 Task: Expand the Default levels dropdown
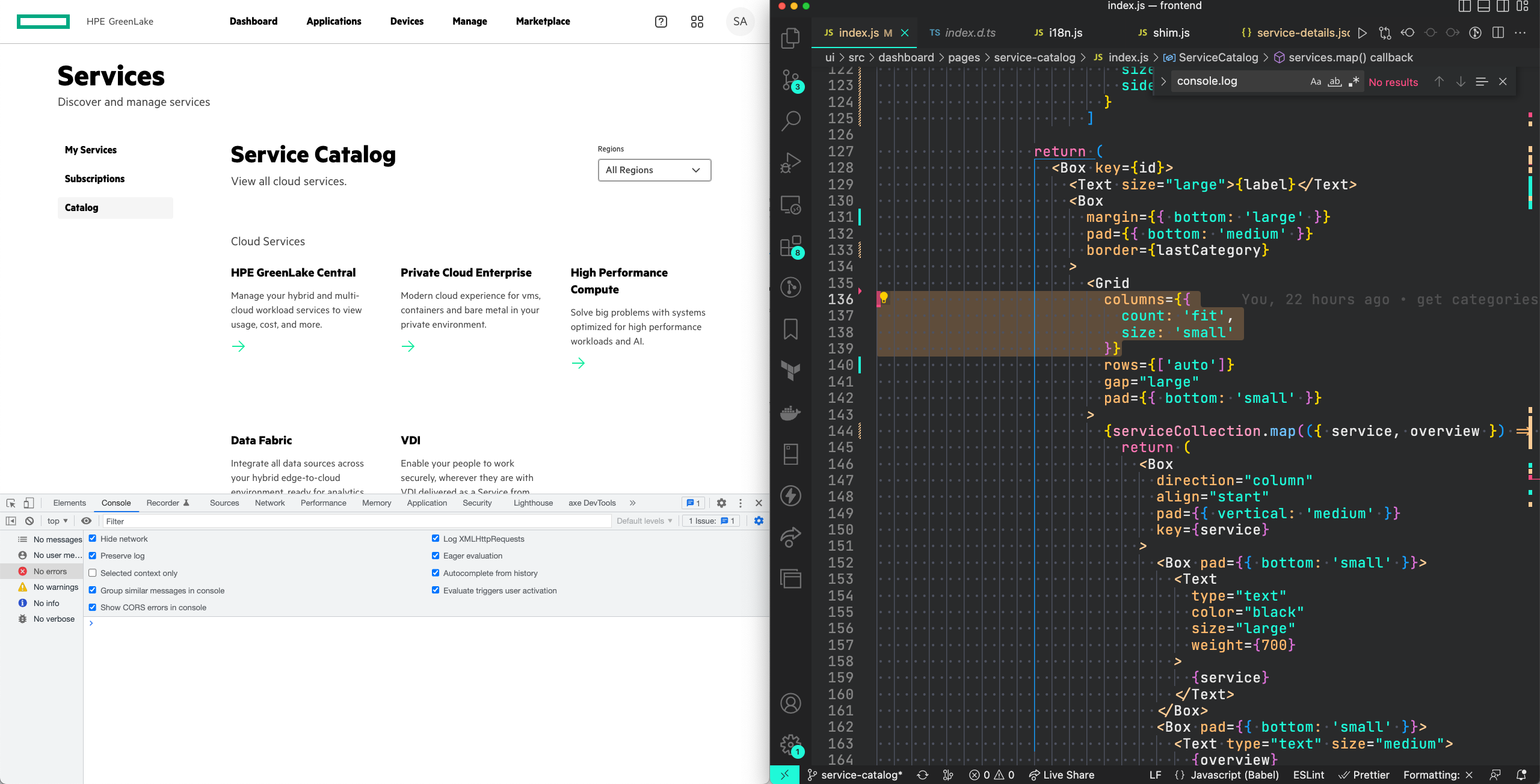[x=644, y=521]
